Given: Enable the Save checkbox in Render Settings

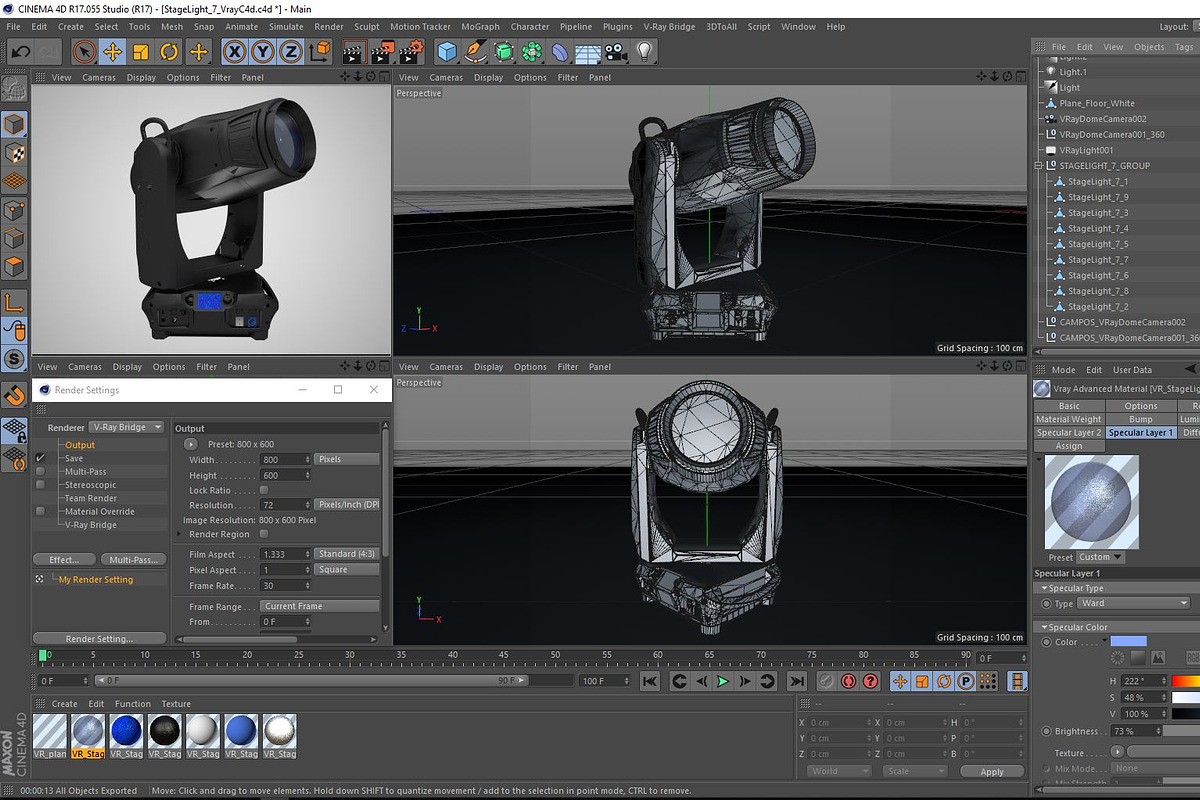Looking at the screenshot, I should coord(40,458).
